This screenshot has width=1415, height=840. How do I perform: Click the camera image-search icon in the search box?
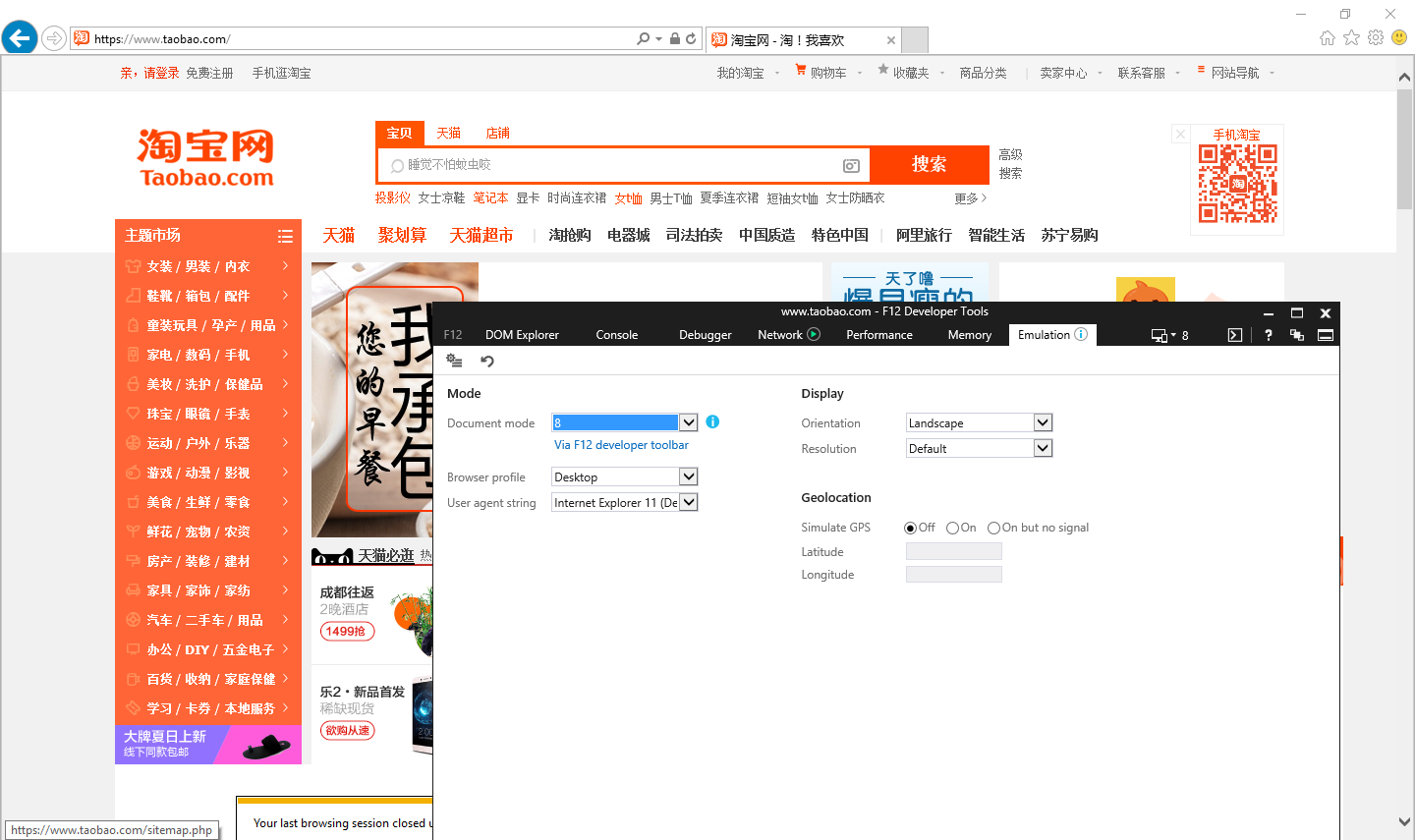click(851, 166)
